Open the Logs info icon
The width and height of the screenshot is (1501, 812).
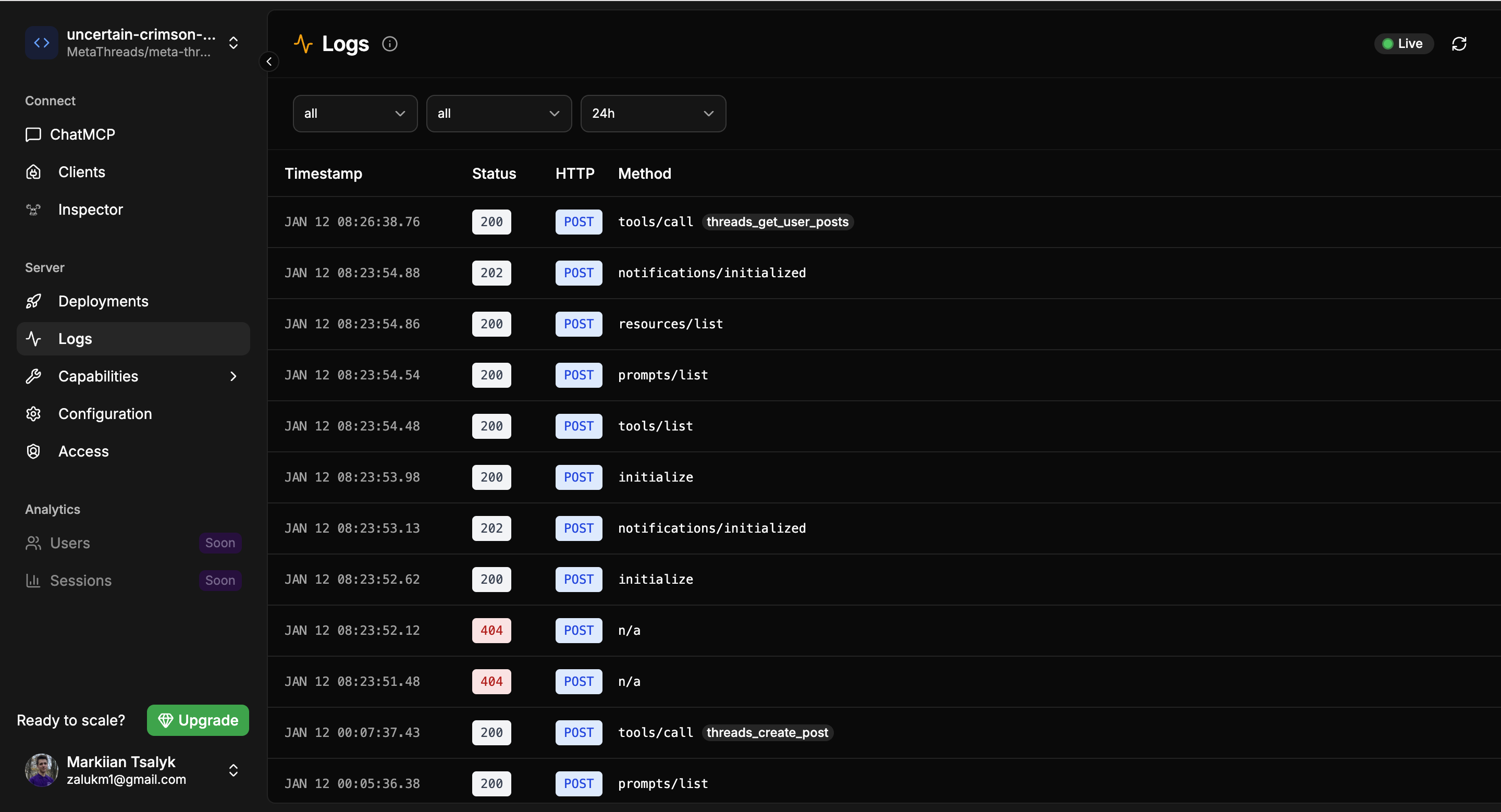[x=389, y=44]
